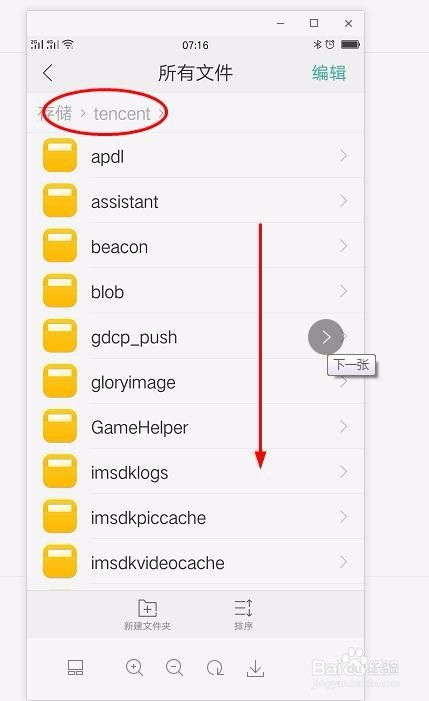Click the zoom out magnifier icon
The height and width of the screenshot is (701, 429).
pos(174,667)
